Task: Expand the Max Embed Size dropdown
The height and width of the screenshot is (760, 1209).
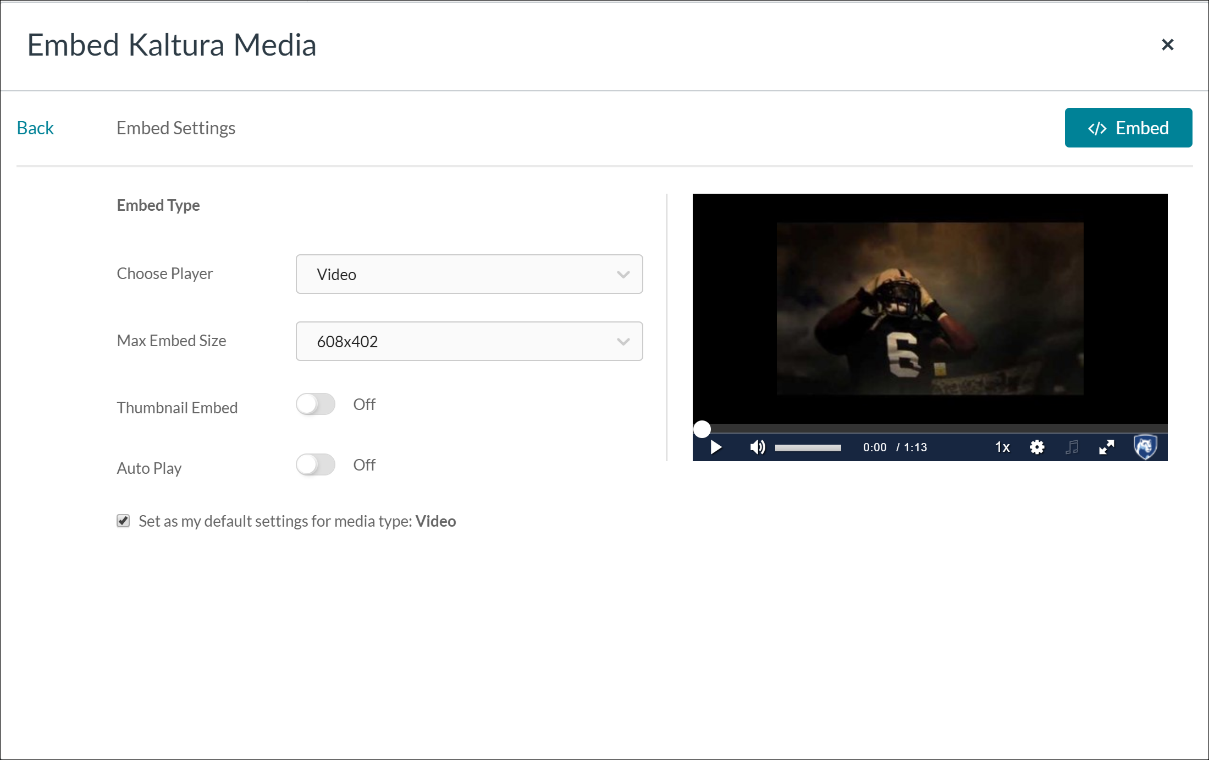Action: coord(469,341)
